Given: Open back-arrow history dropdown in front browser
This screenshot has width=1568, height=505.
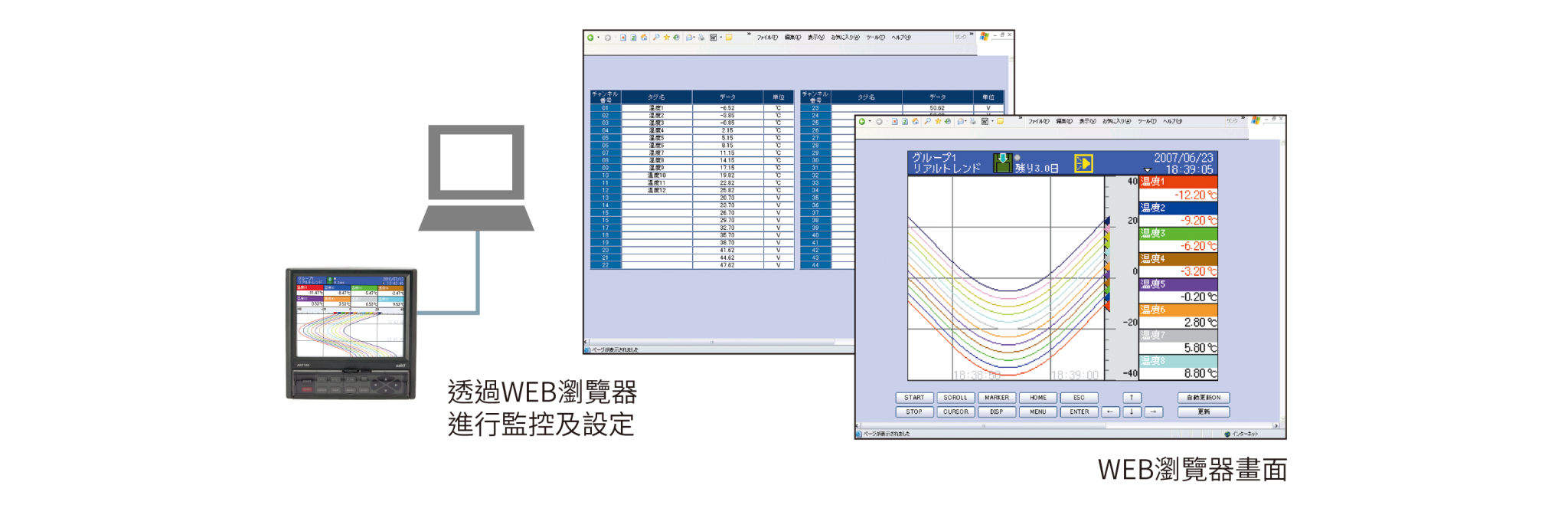Looking at the screenshot, I should point(870,121).
